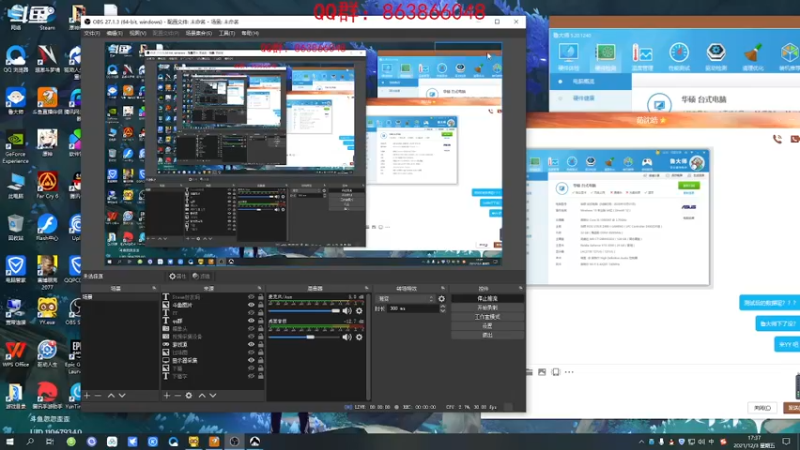This screenshot has height=450, width=800.
Task: Open source properties gear below sources list
Action: (x=189, y=395)
